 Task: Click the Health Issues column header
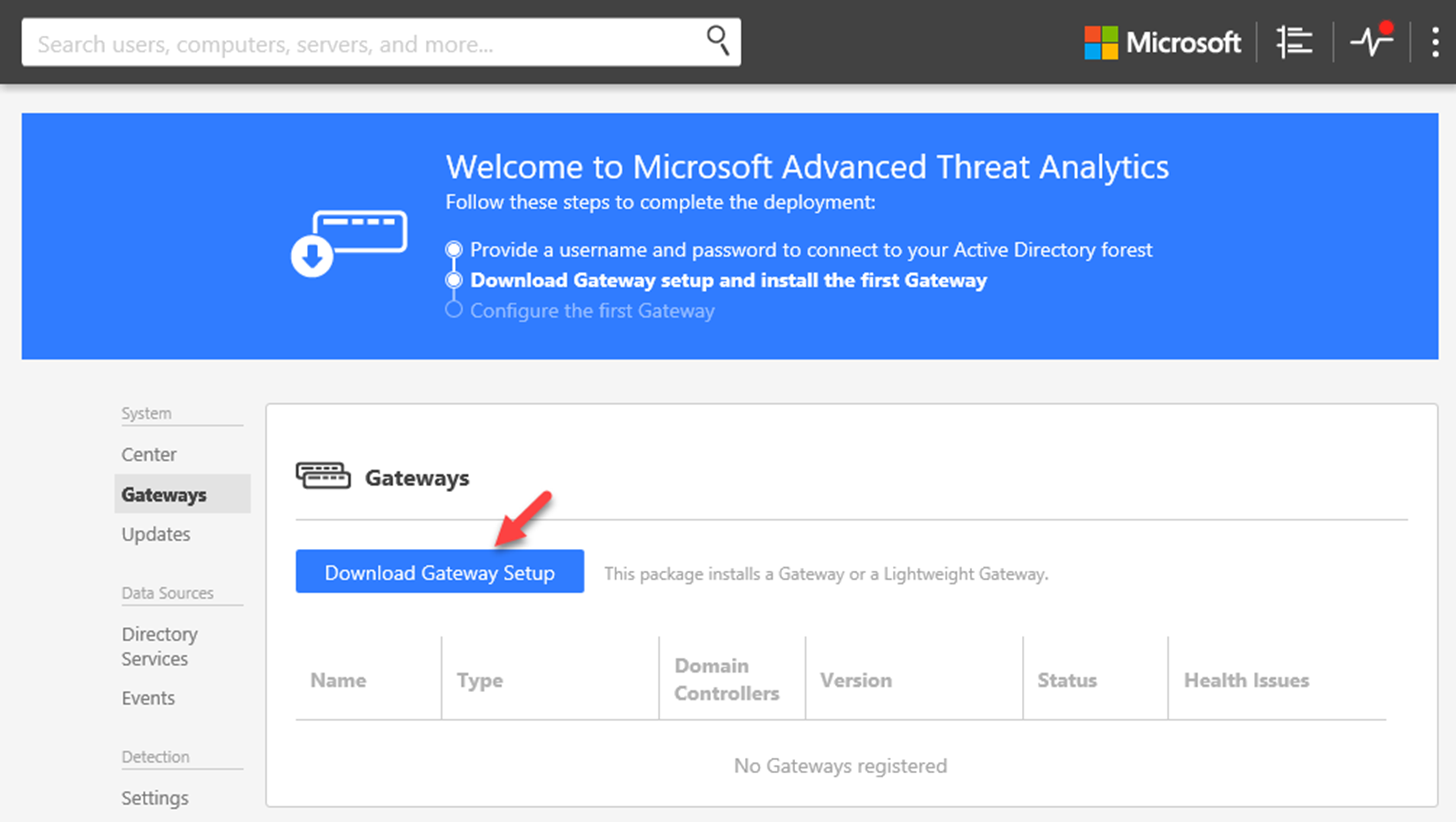pos(1246,680)
